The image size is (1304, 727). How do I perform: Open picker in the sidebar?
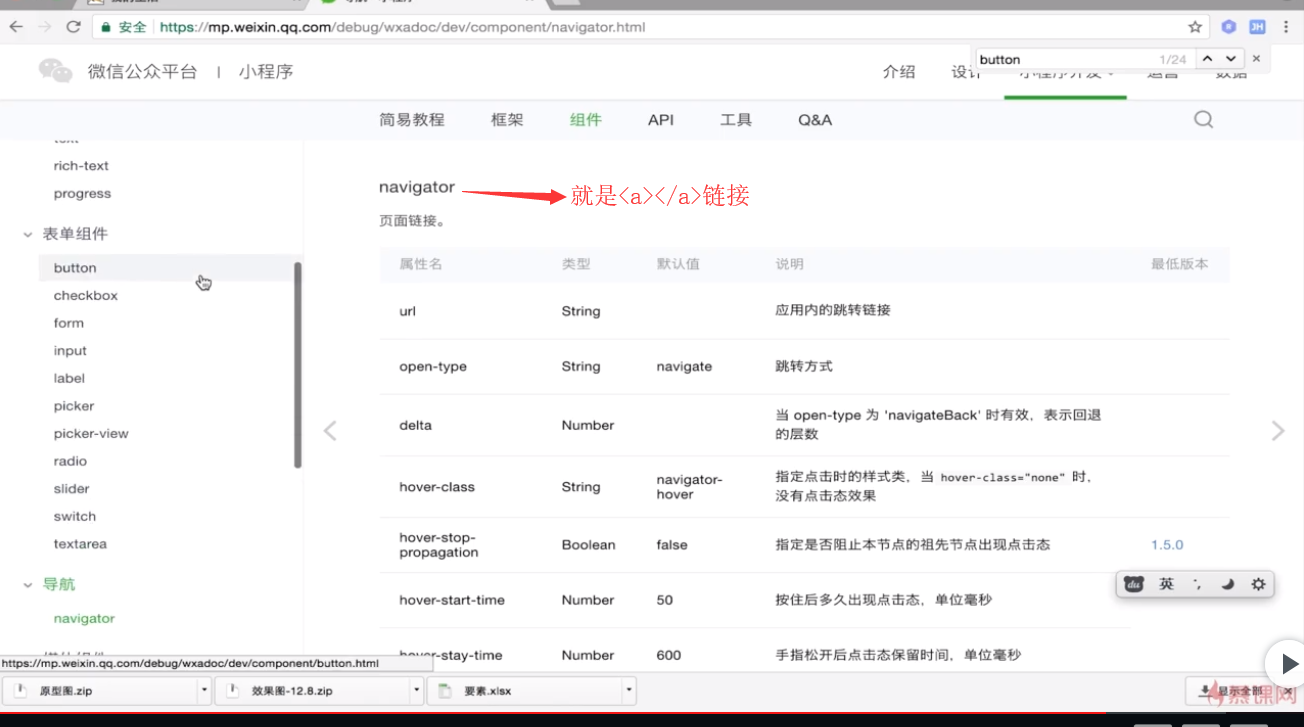point(74,406)
